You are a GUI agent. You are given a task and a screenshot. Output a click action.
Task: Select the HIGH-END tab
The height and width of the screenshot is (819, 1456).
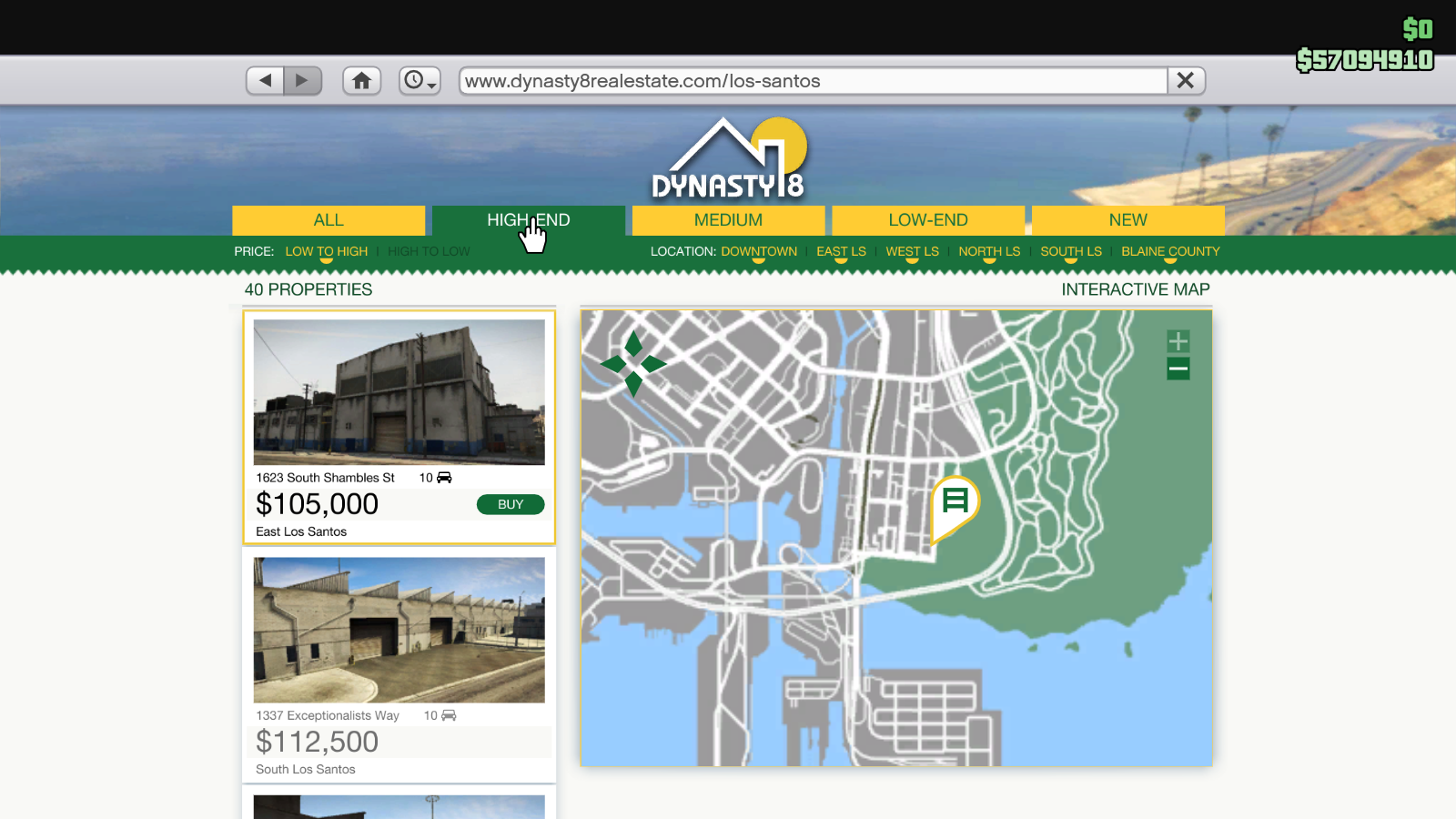point(529,220)
